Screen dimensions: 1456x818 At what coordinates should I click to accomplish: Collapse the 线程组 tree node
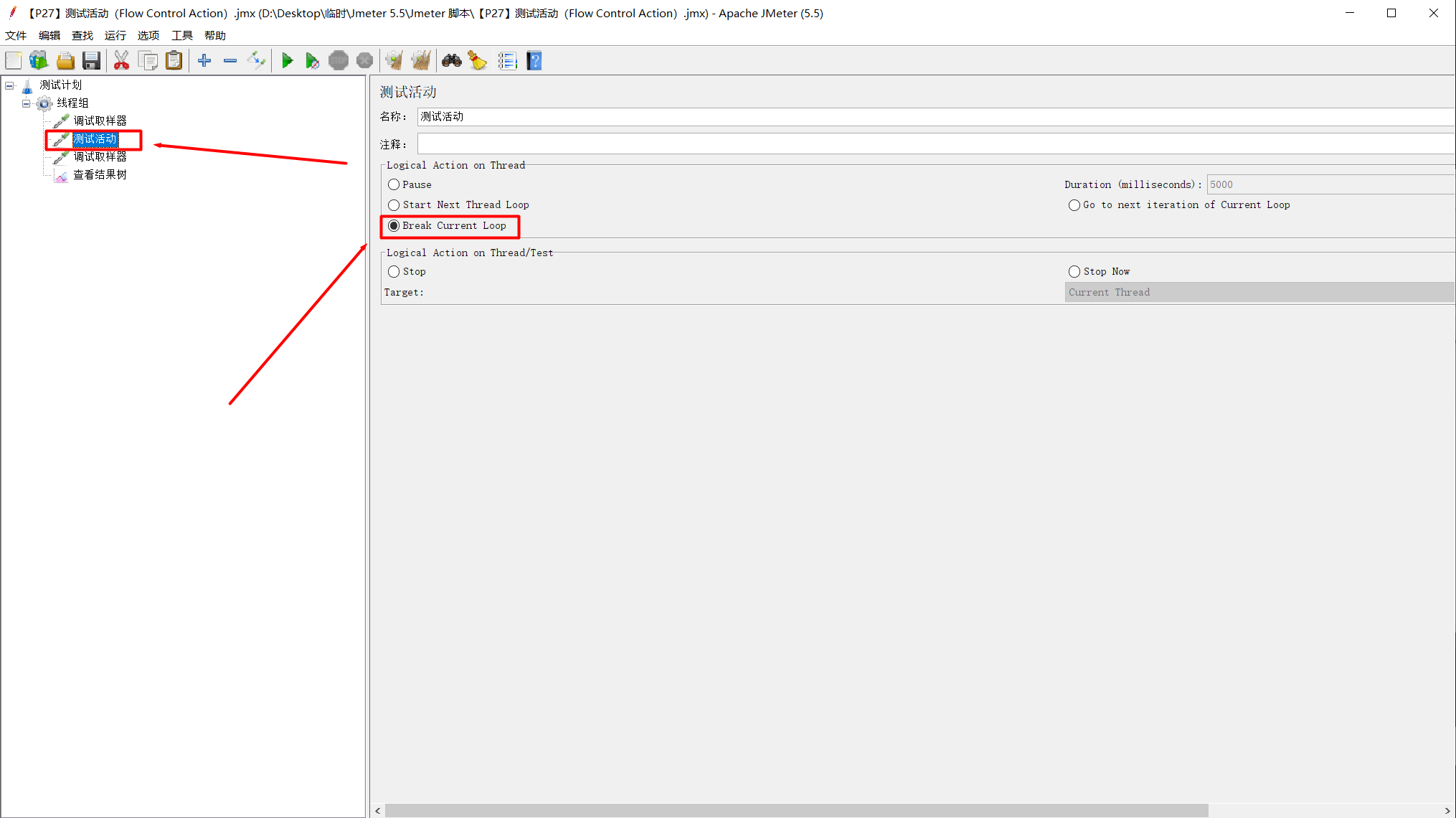coord(27,103)
